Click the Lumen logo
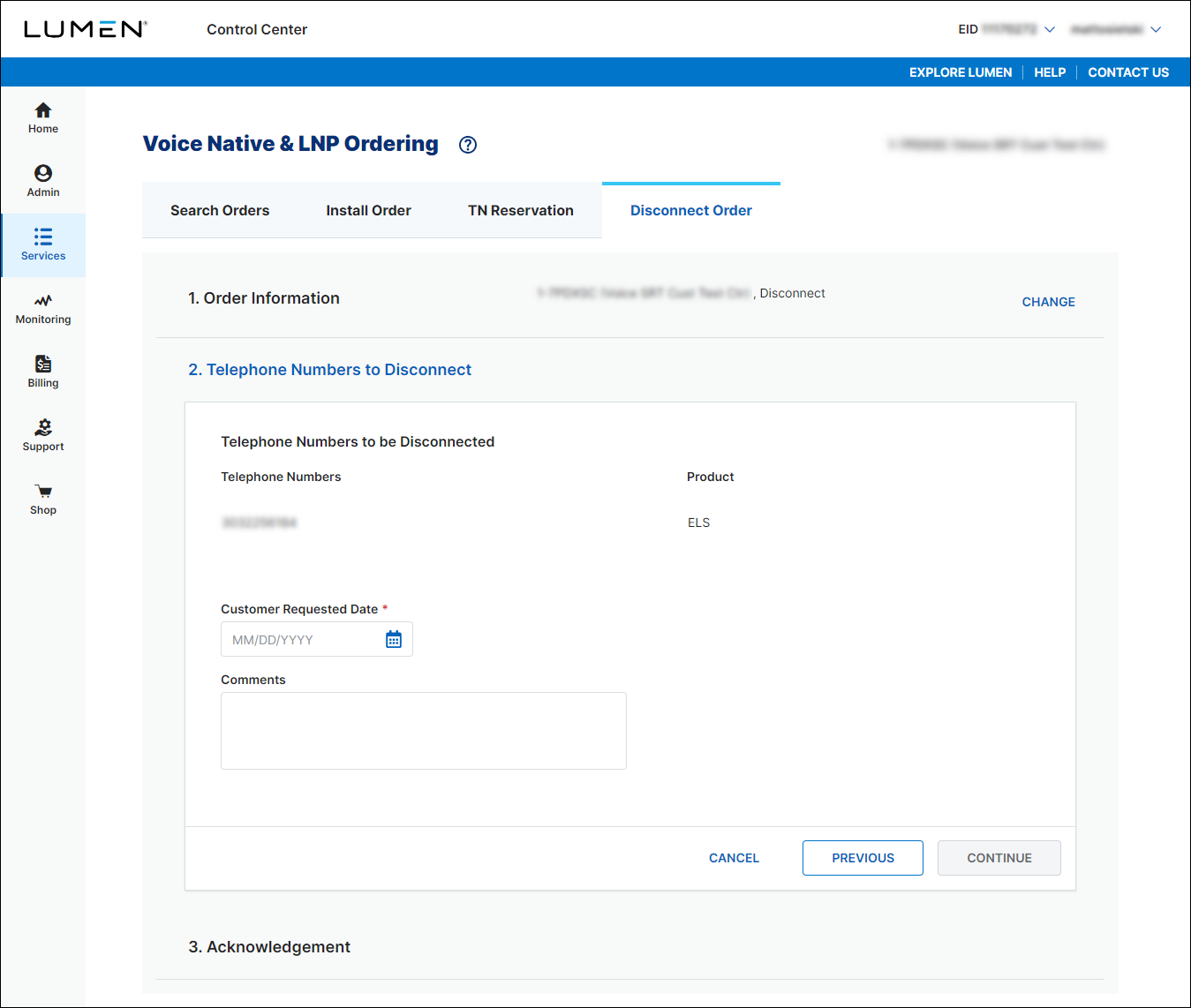This screenshot has width=1191, height=1008. pyautogui.click(x=85, y=29)
